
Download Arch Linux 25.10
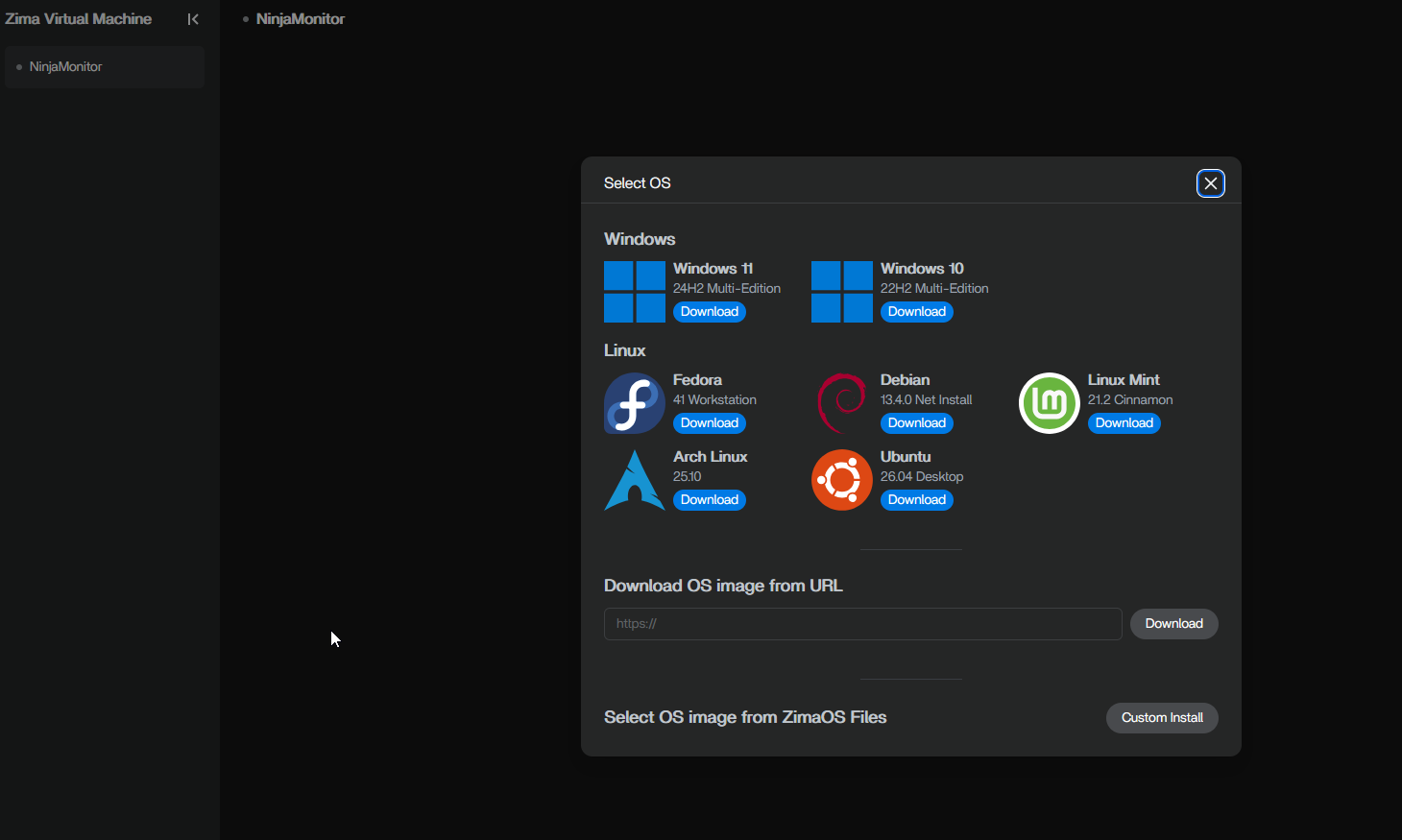pos(710,500)
